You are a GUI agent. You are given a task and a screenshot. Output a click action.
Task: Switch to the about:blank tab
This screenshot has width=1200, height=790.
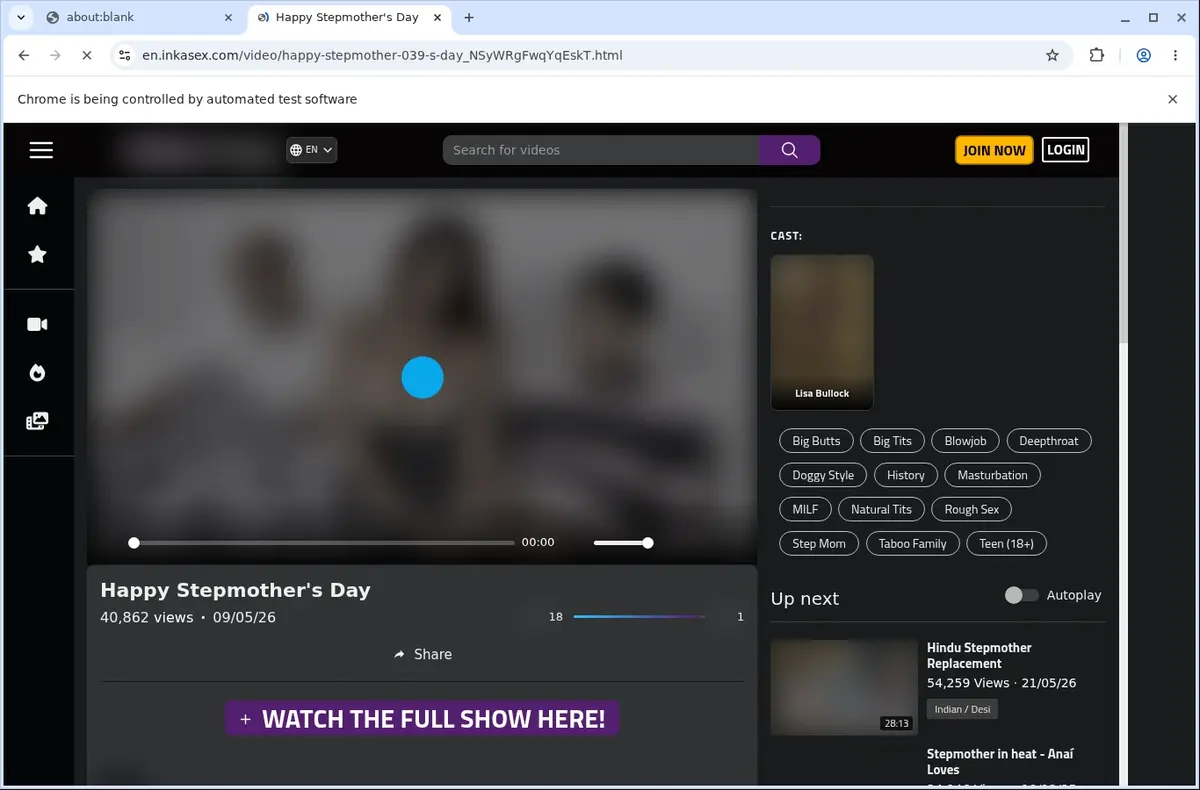tap(138, 17)
